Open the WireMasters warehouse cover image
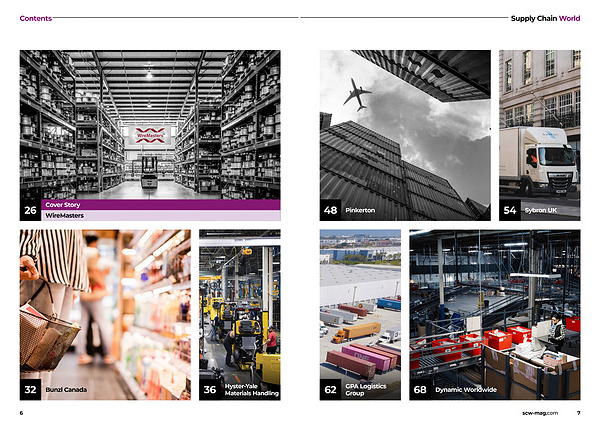This screenshot has height=424, width=600. coord(150,125)
